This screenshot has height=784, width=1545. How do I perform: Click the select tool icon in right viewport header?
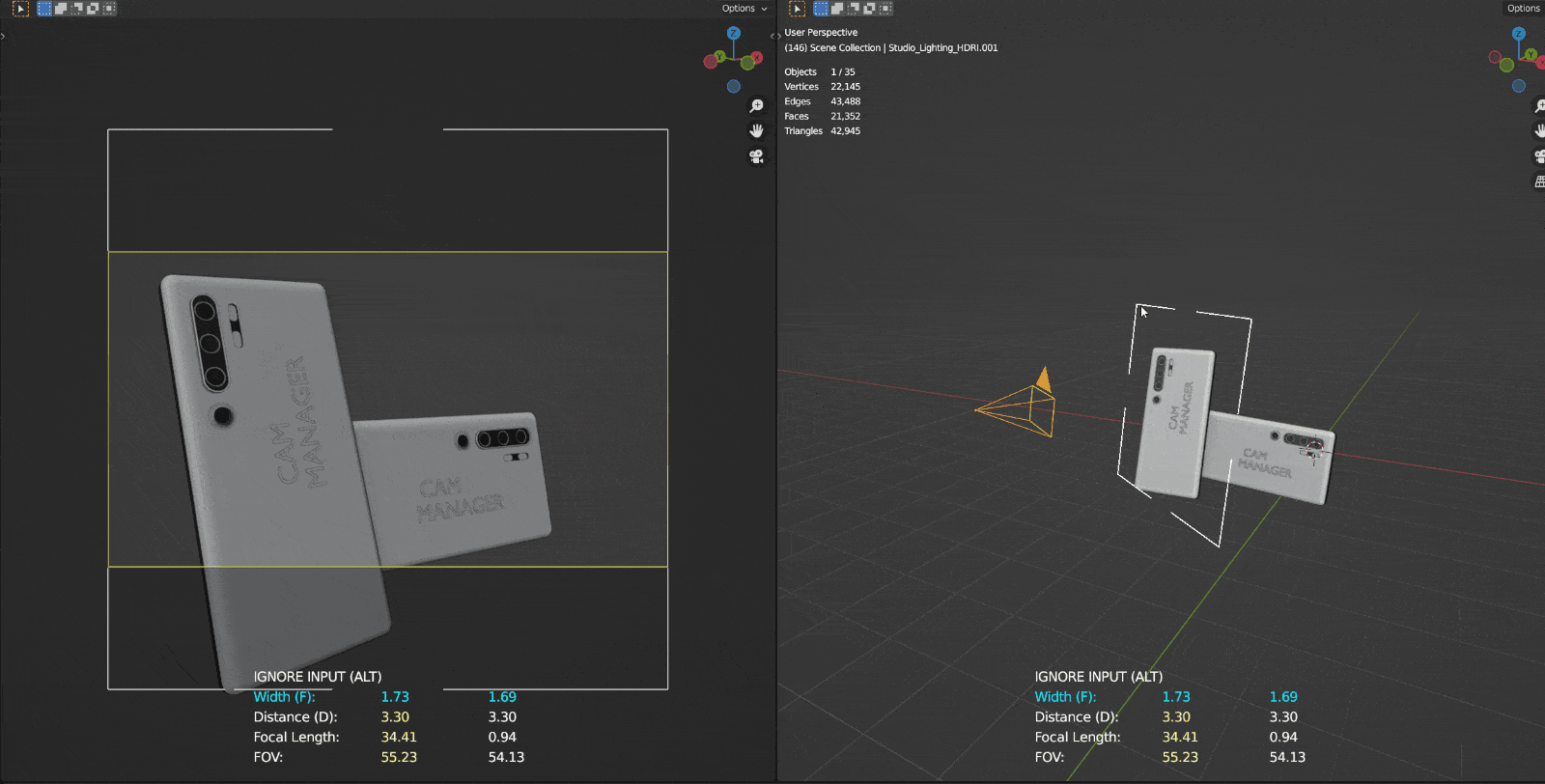tap(797, 9)
